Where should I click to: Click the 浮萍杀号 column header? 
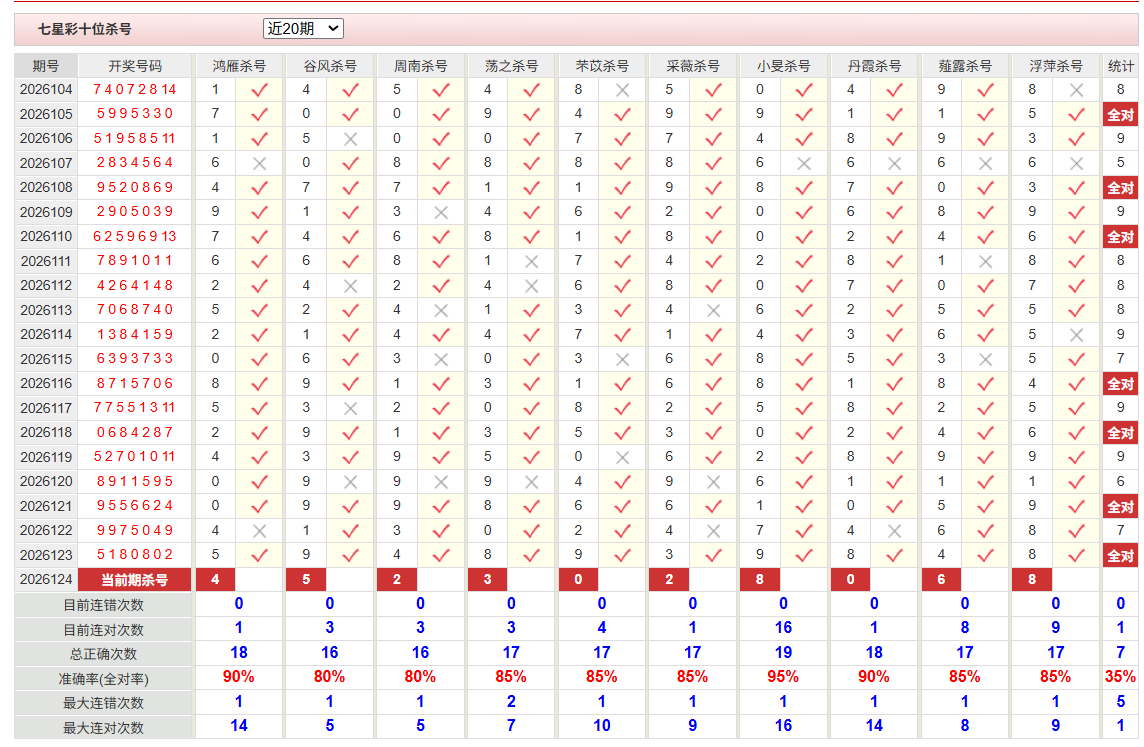coord(1056,66)
